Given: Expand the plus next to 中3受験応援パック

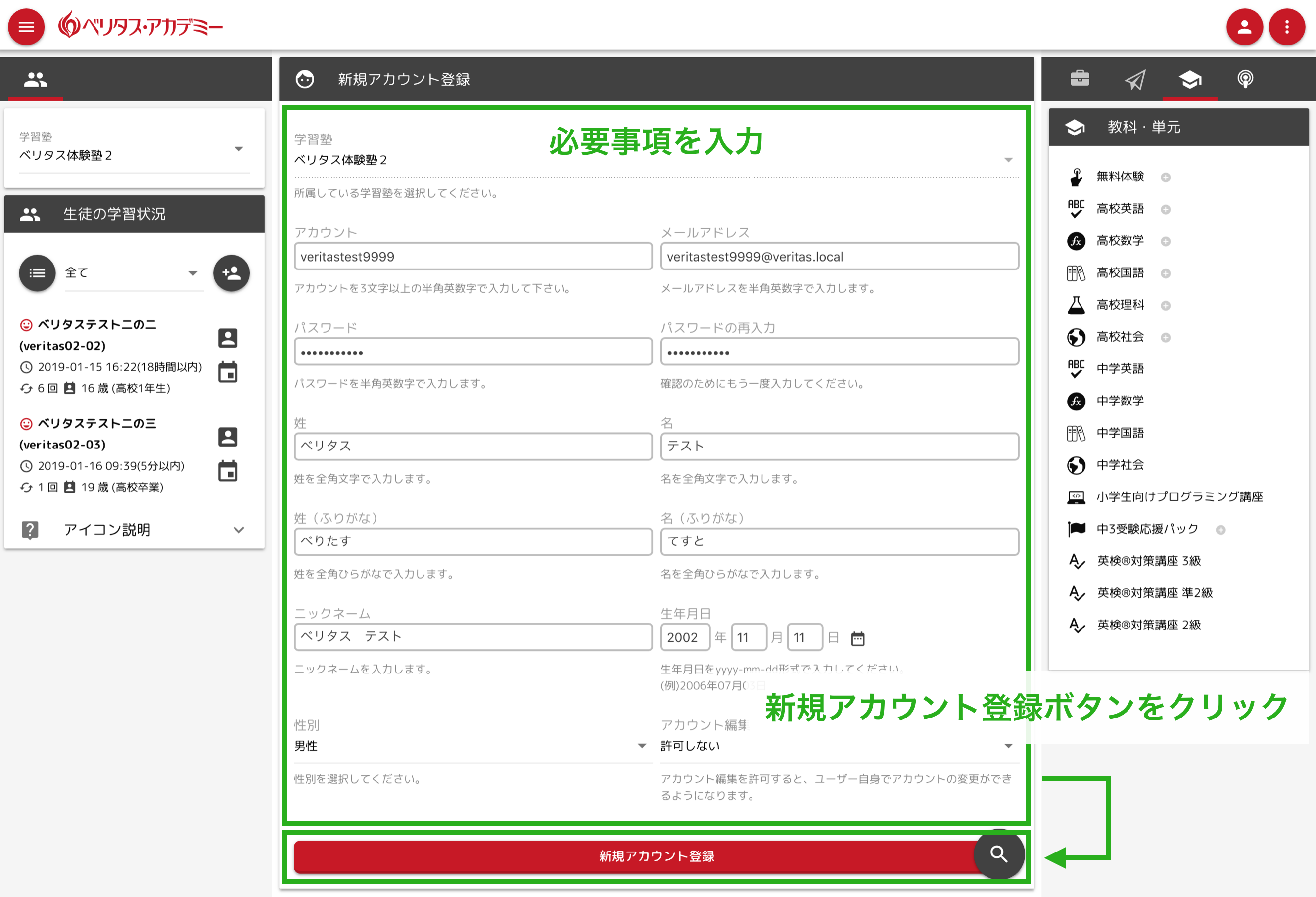Looking at the screenshot, I should point(1221,530).
